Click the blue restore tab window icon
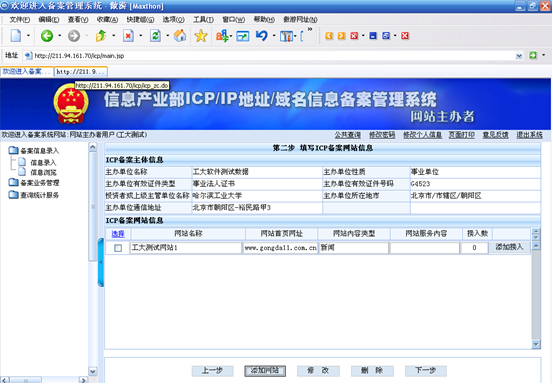The image size is (553, 384). [x=386, y=36]
